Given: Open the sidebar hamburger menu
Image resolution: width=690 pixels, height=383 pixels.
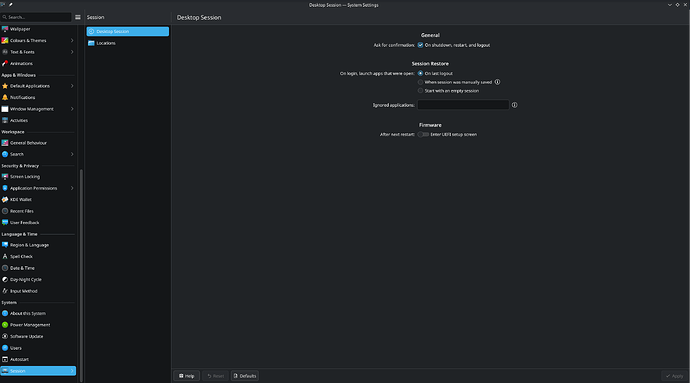Looking at the screenshot, I should 78,17.
